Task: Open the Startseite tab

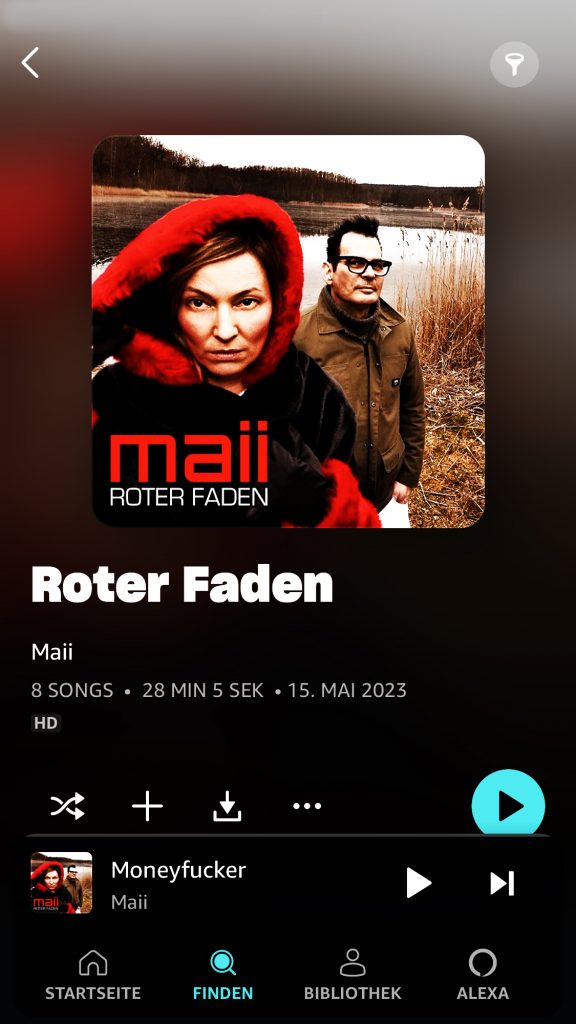Action: tap(93, 975)
